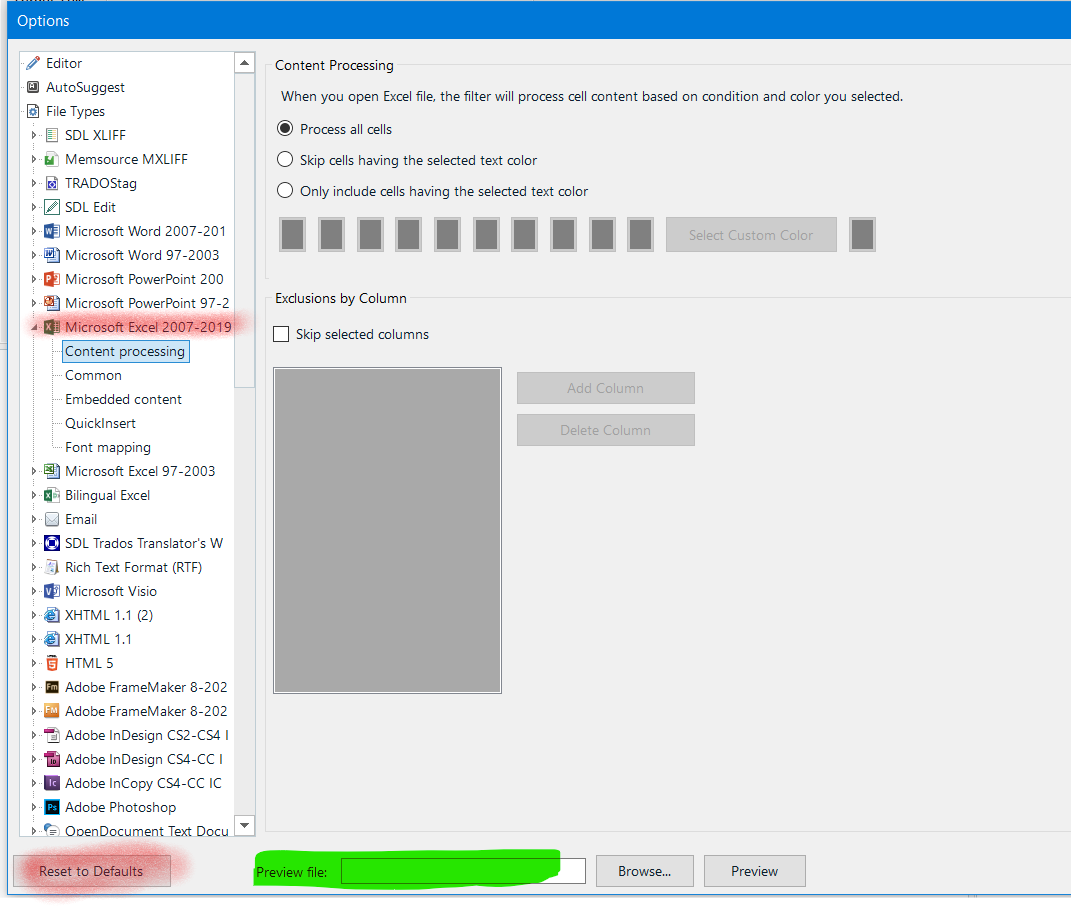
Task: Click the first Adobe FrameMaker 8-202 icon
Action: (x=52, y=687)
